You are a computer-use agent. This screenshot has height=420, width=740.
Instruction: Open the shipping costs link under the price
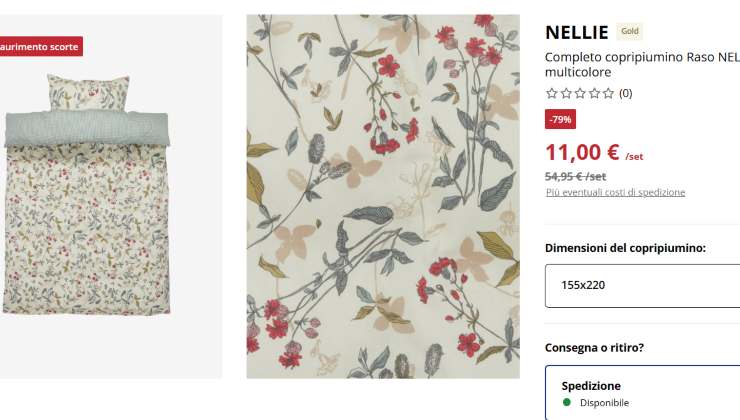[x=615, y=192]
